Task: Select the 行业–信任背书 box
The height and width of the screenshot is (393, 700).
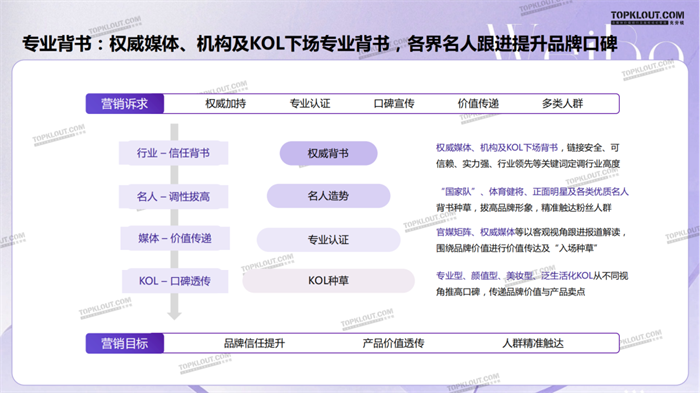Action: coord(173,153)
